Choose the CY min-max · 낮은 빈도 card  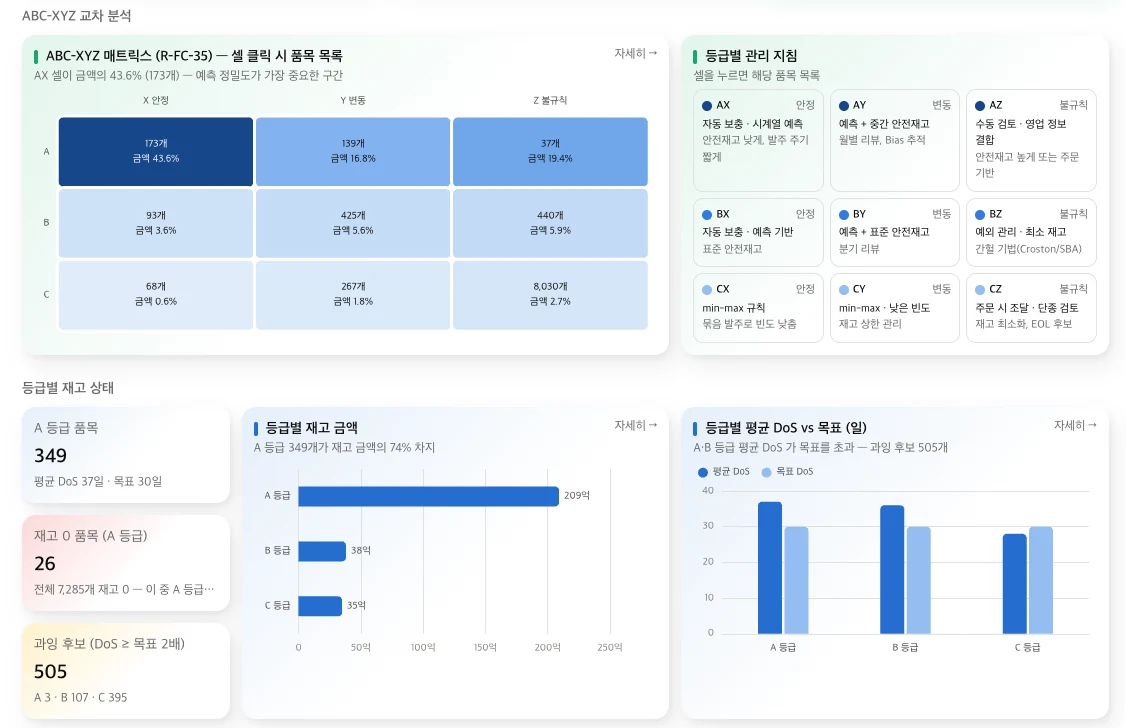895,307
